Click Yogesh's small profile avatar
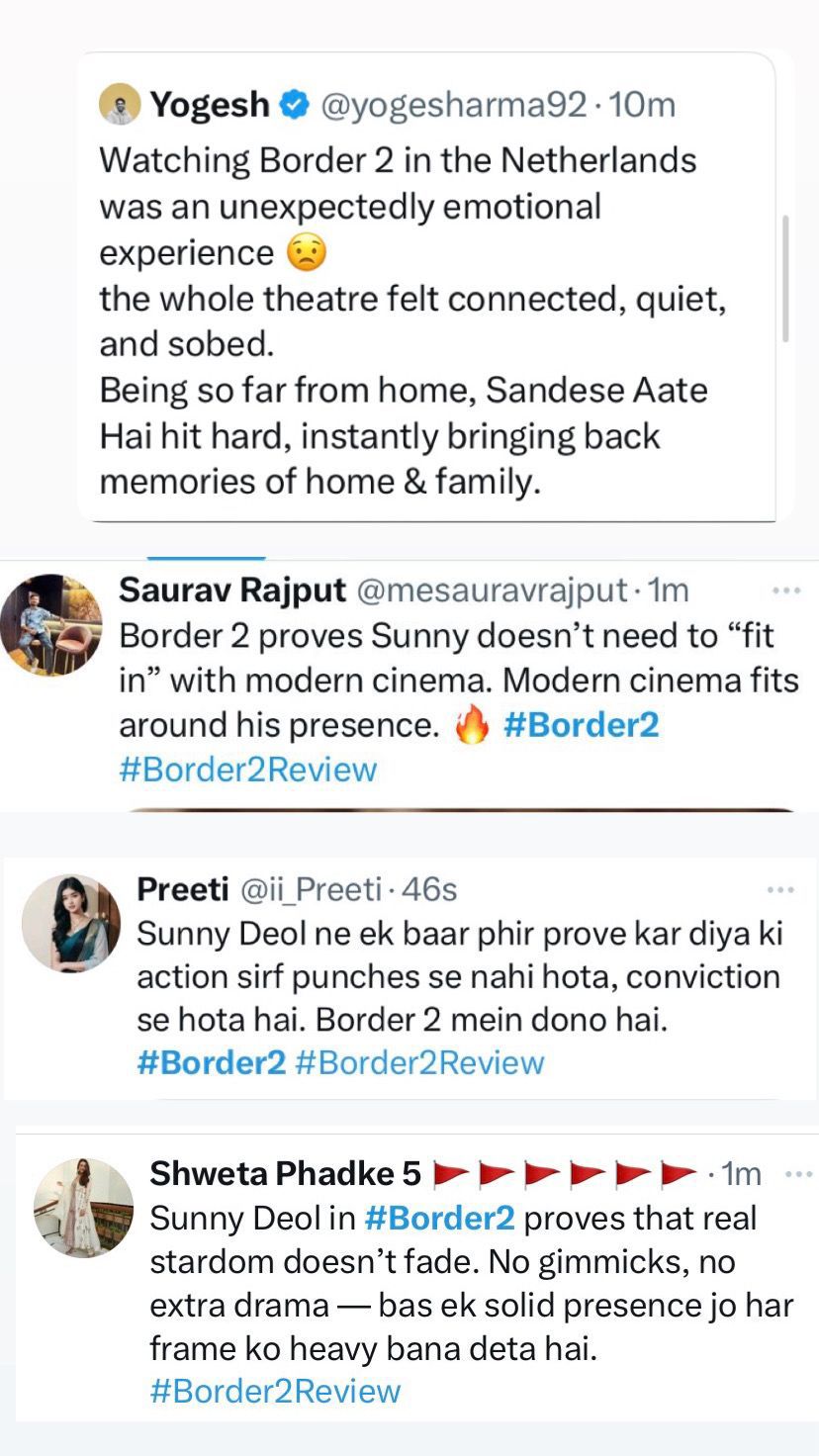Viewport: 819px width, 1456px height. point(120,104)
